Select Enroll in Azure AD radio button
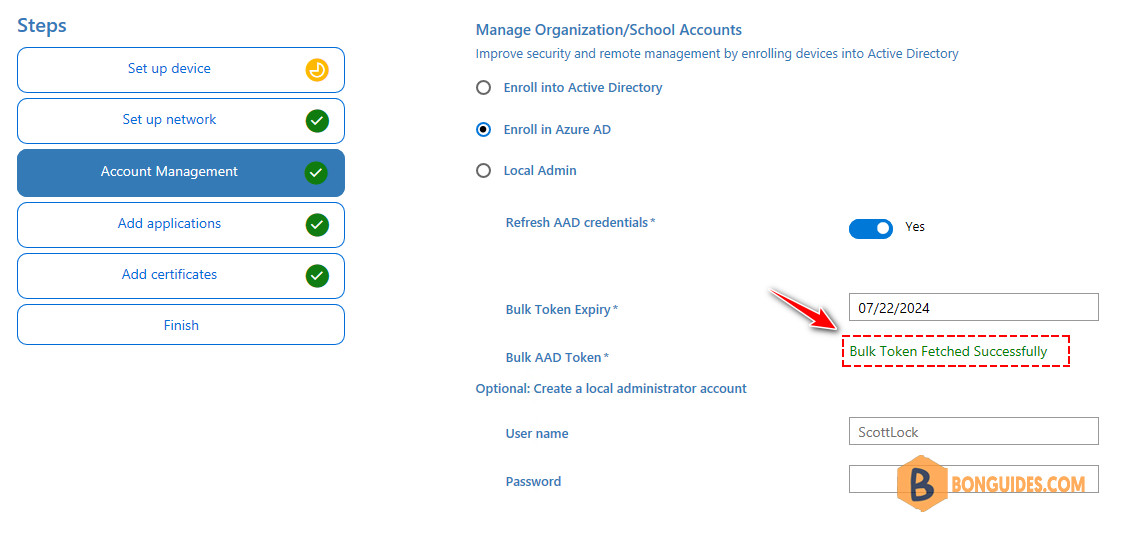The image size is (1146, 549). (483, 129)
